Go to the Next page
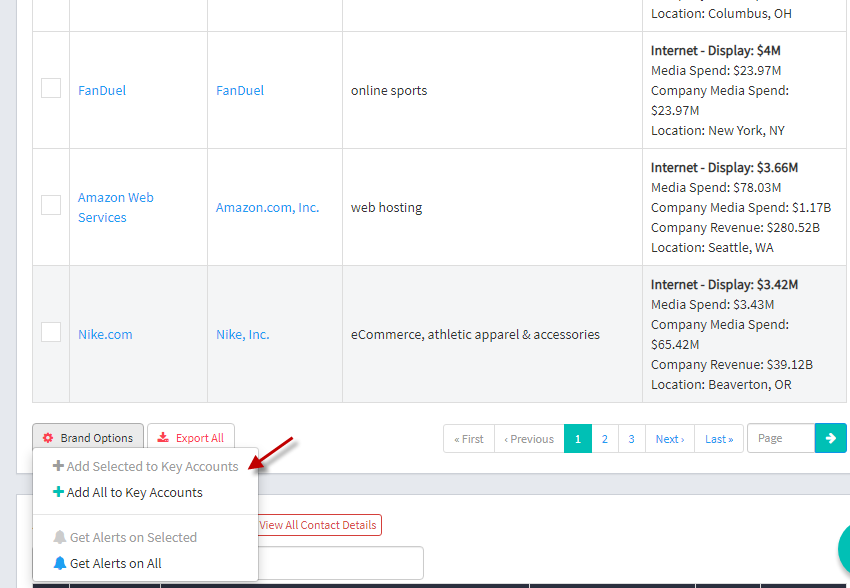Image resolution: width=850 pixels, height=588 pixels. click(x=670, y=439)
